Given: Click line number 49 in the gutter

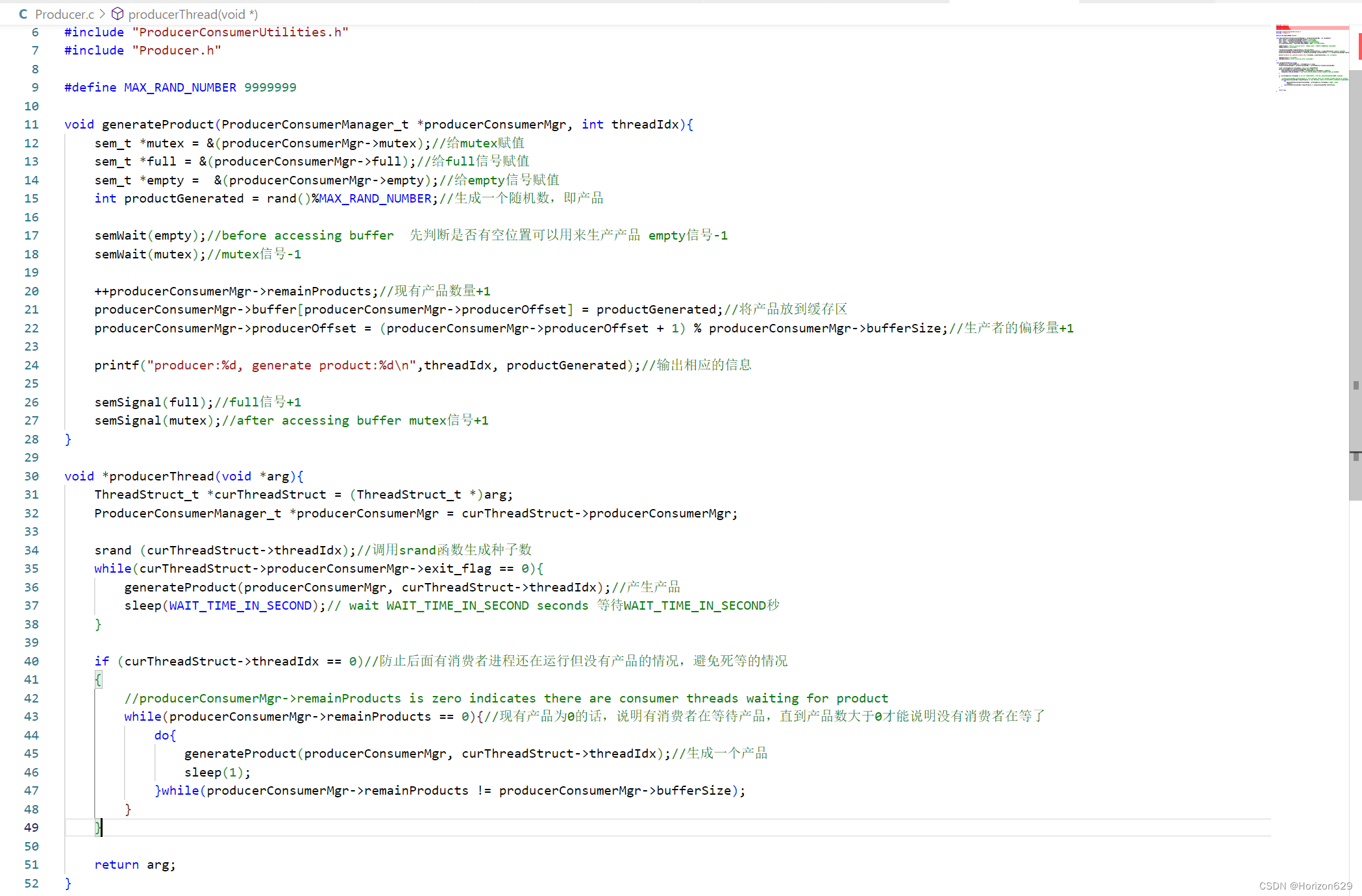Looking at the screenshot, I should coord(31,827).
